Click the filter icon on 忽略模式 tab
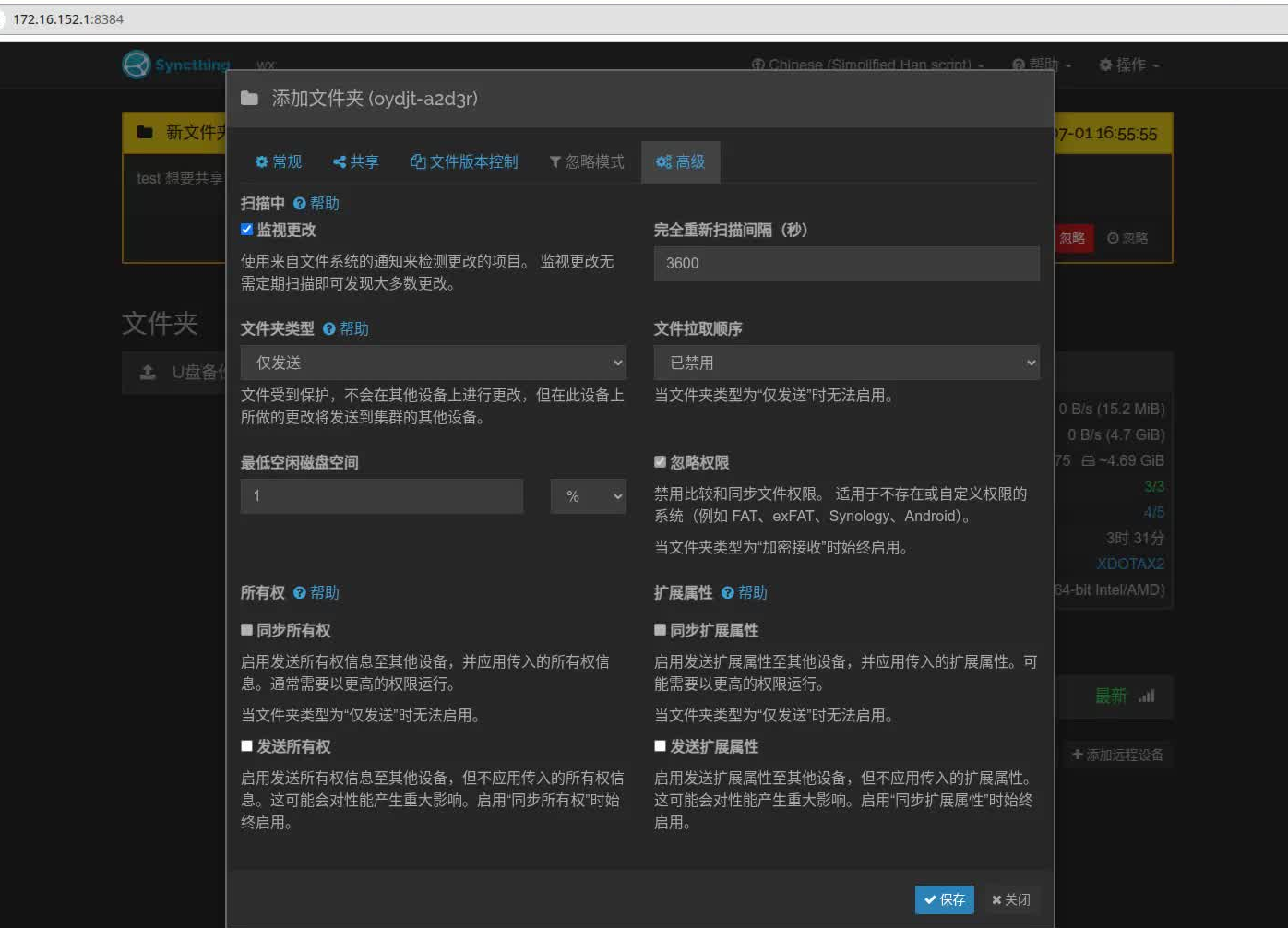This screenshot has height=928, width=1288. click(x=555, y=161)
